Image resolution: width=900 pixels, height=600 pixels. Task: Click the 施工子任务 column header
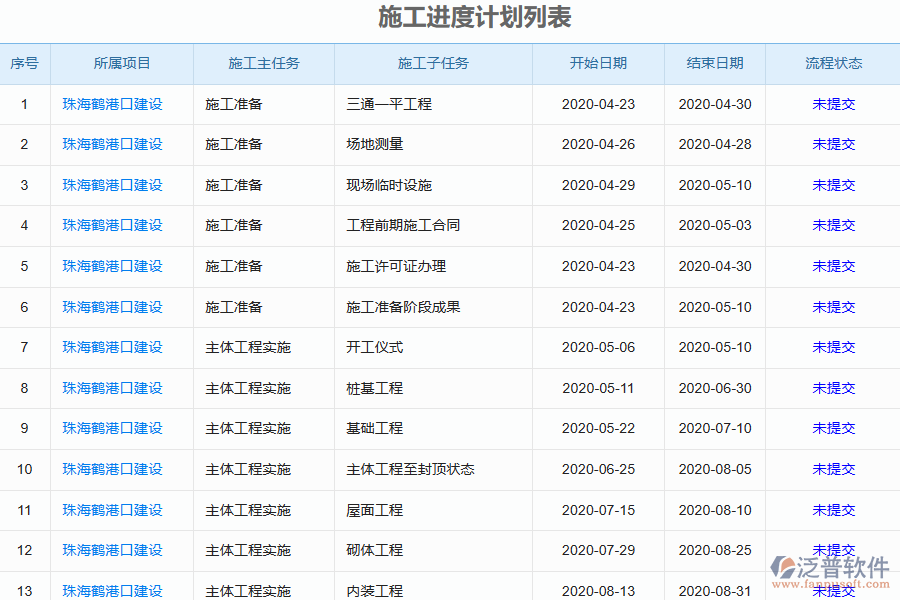[x=433, y=63]
